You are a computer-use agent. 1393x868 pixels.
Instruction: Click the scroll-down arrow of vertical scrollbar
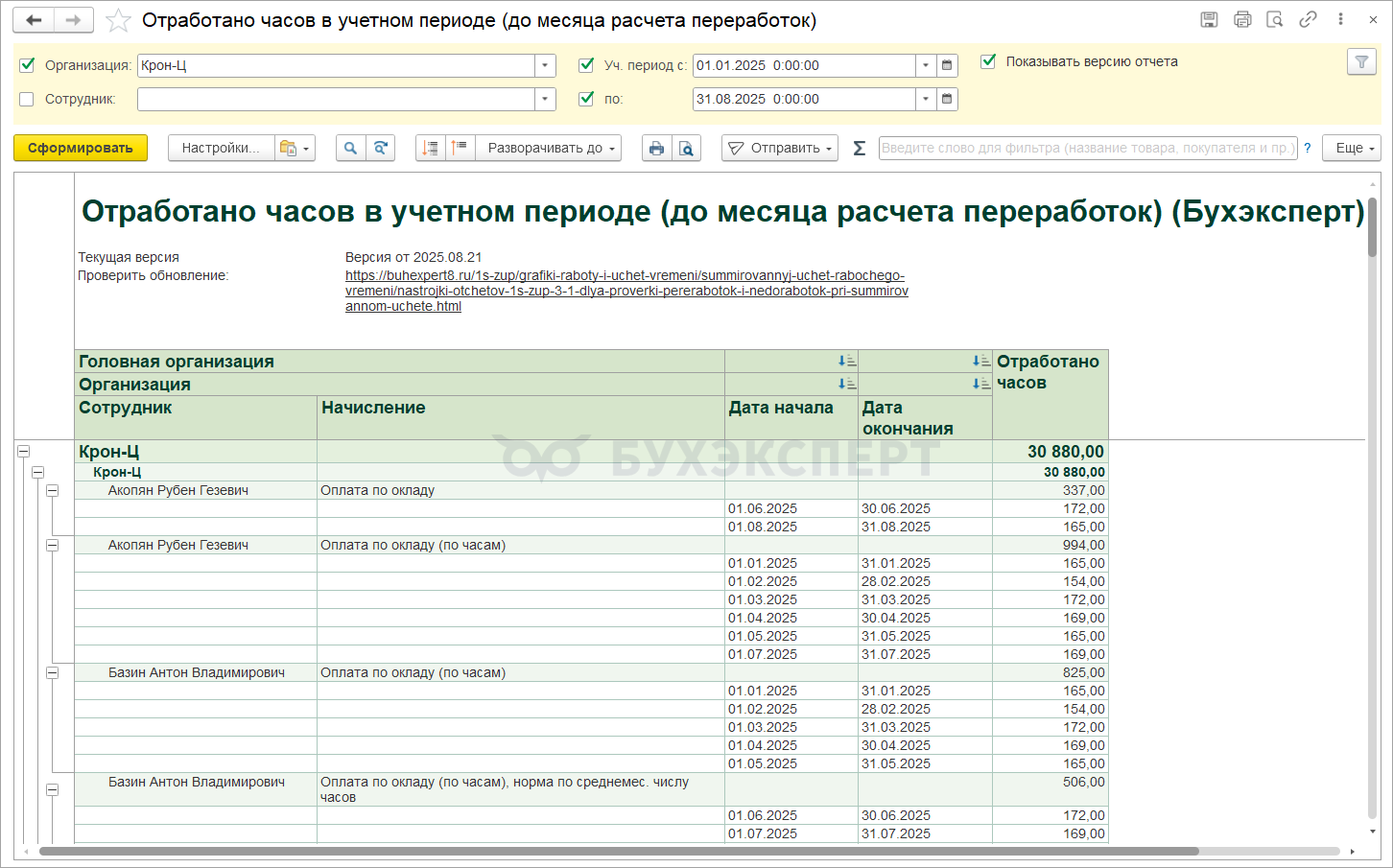pos(1372,832)
